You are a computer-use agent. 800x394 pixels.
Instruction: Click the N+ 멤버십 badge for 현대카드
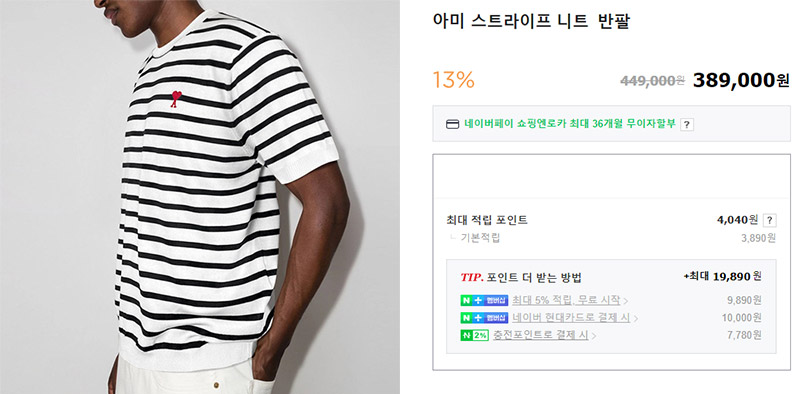484,317
